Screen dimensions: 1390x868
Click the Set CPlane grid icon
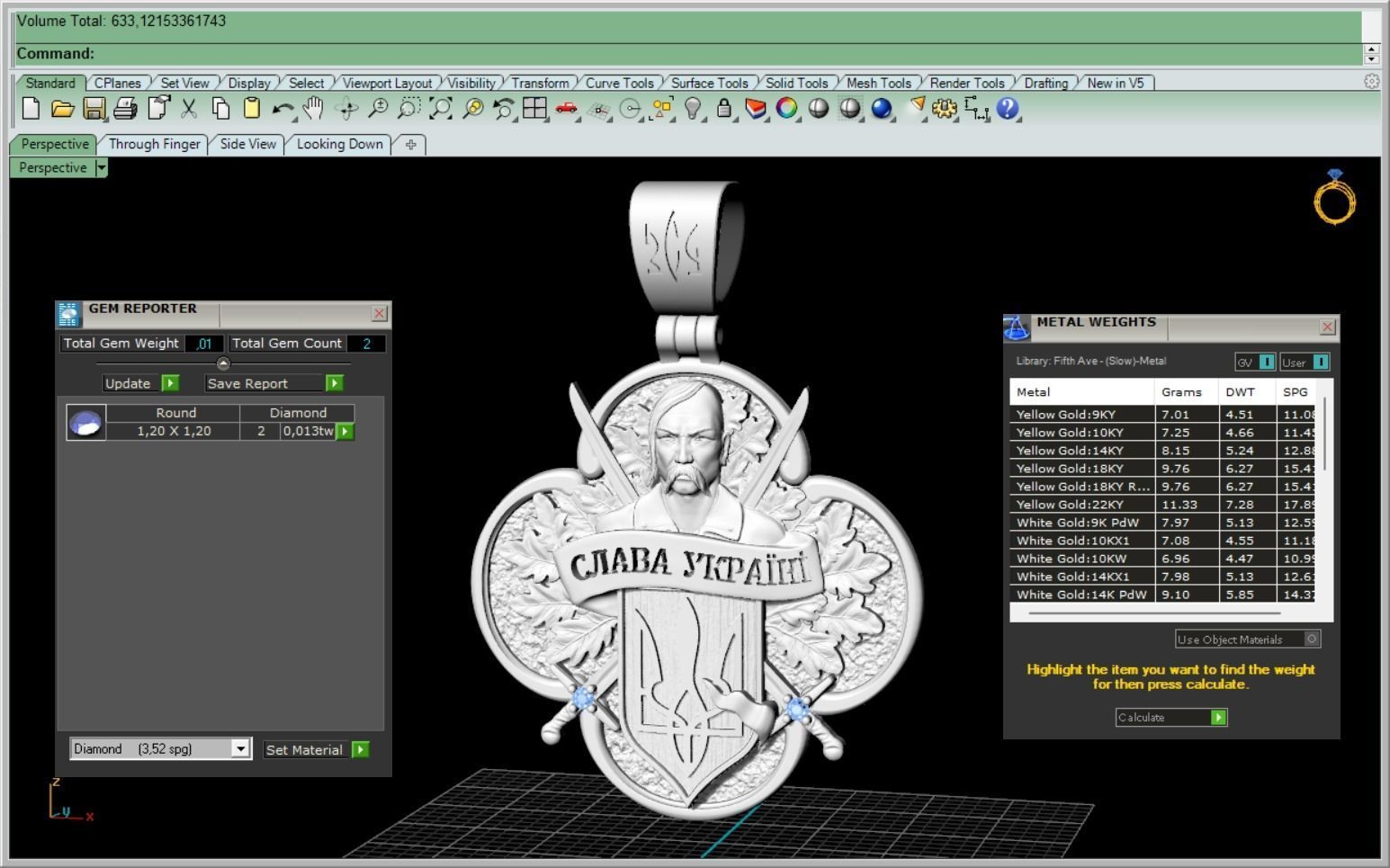click(x=598, y=109)
